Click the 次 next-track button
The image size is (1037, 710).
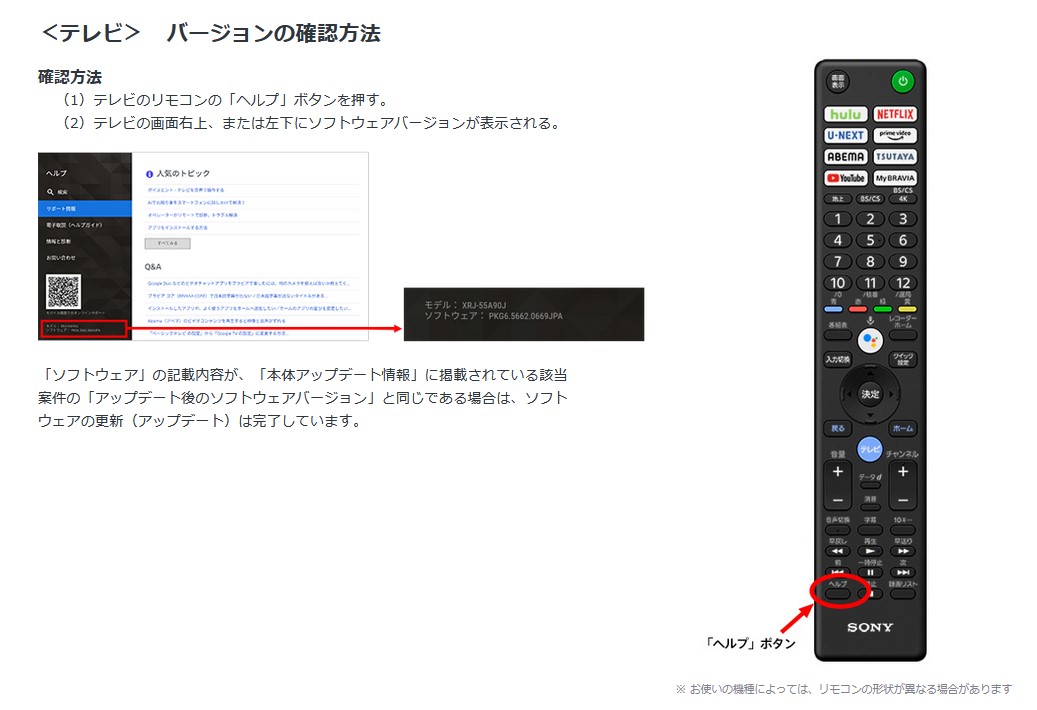(x=903, y=572)
